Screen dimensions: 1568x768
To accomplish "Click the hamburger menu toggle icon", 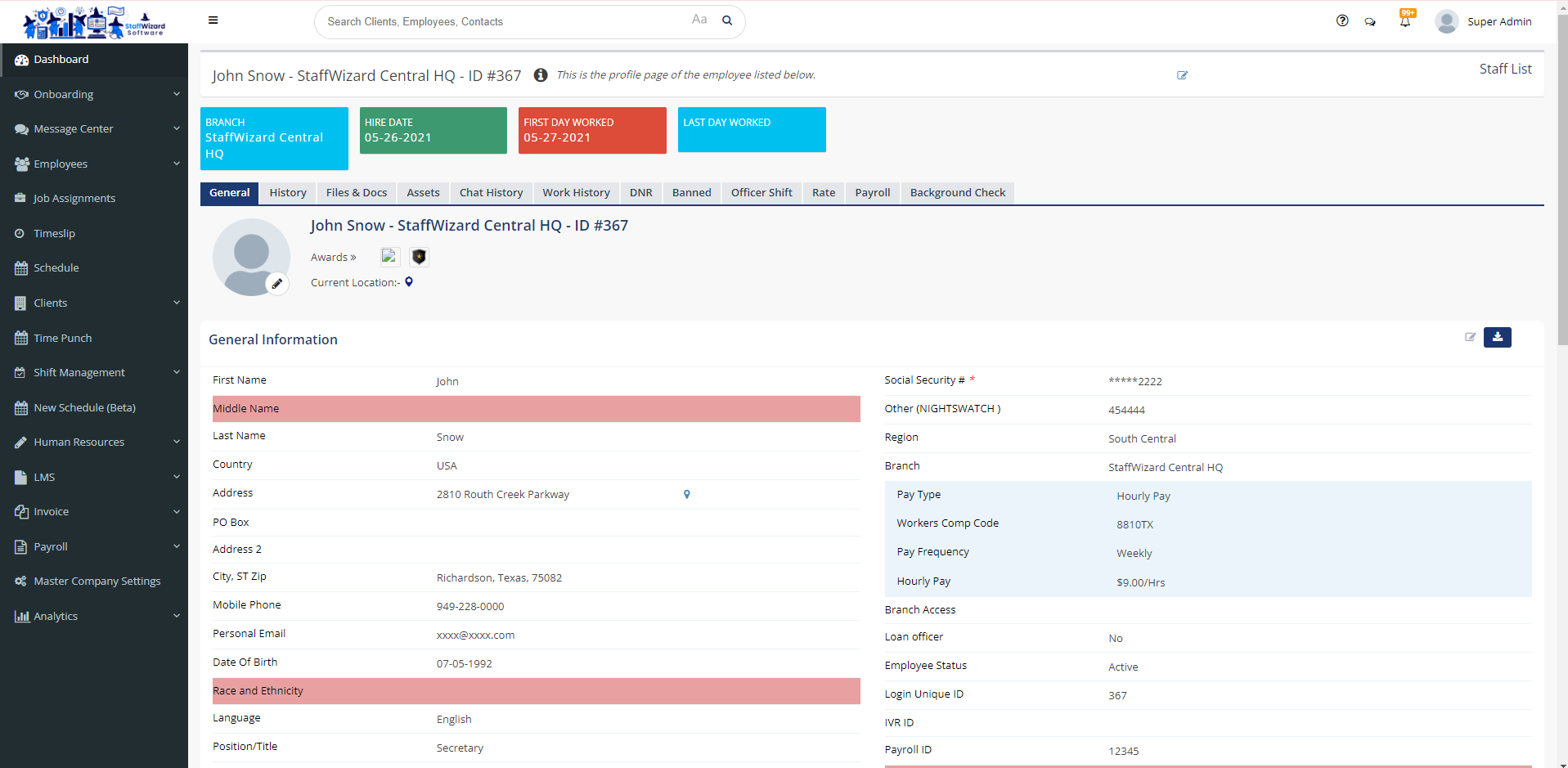I will tap(213, 20).
